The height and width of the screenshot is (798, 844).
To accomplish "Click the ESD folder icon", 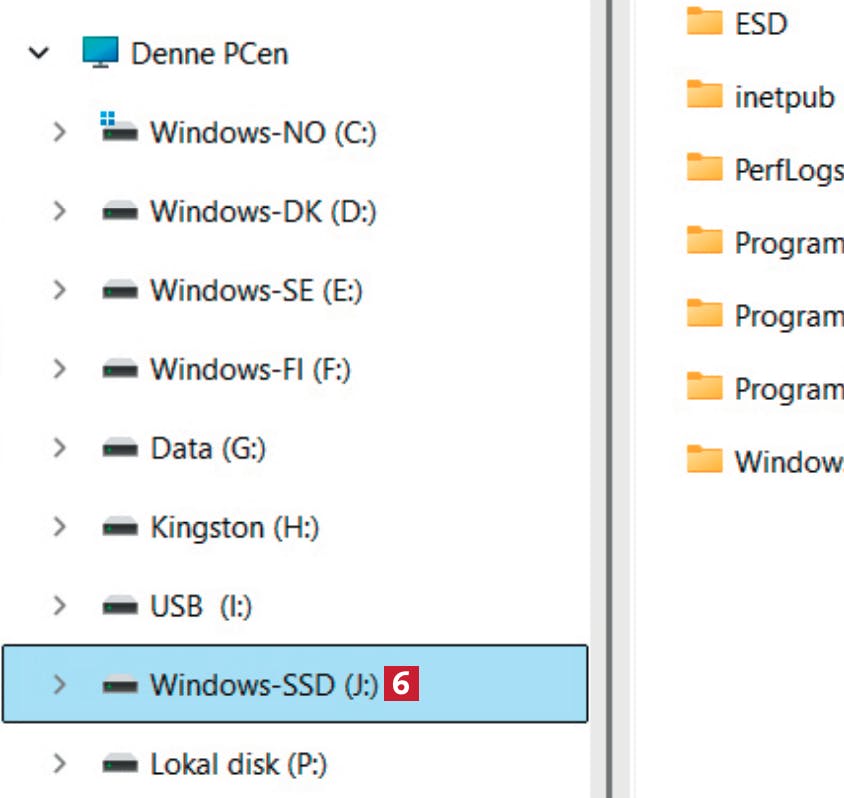I will [x=705, y=21].
